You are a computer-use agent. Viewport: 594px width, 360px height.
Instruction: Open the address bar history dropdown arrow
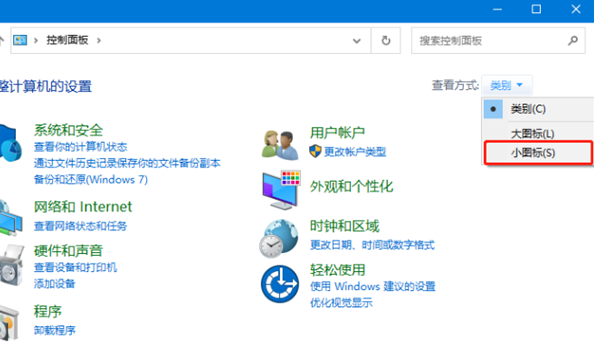tap(356, 41)
